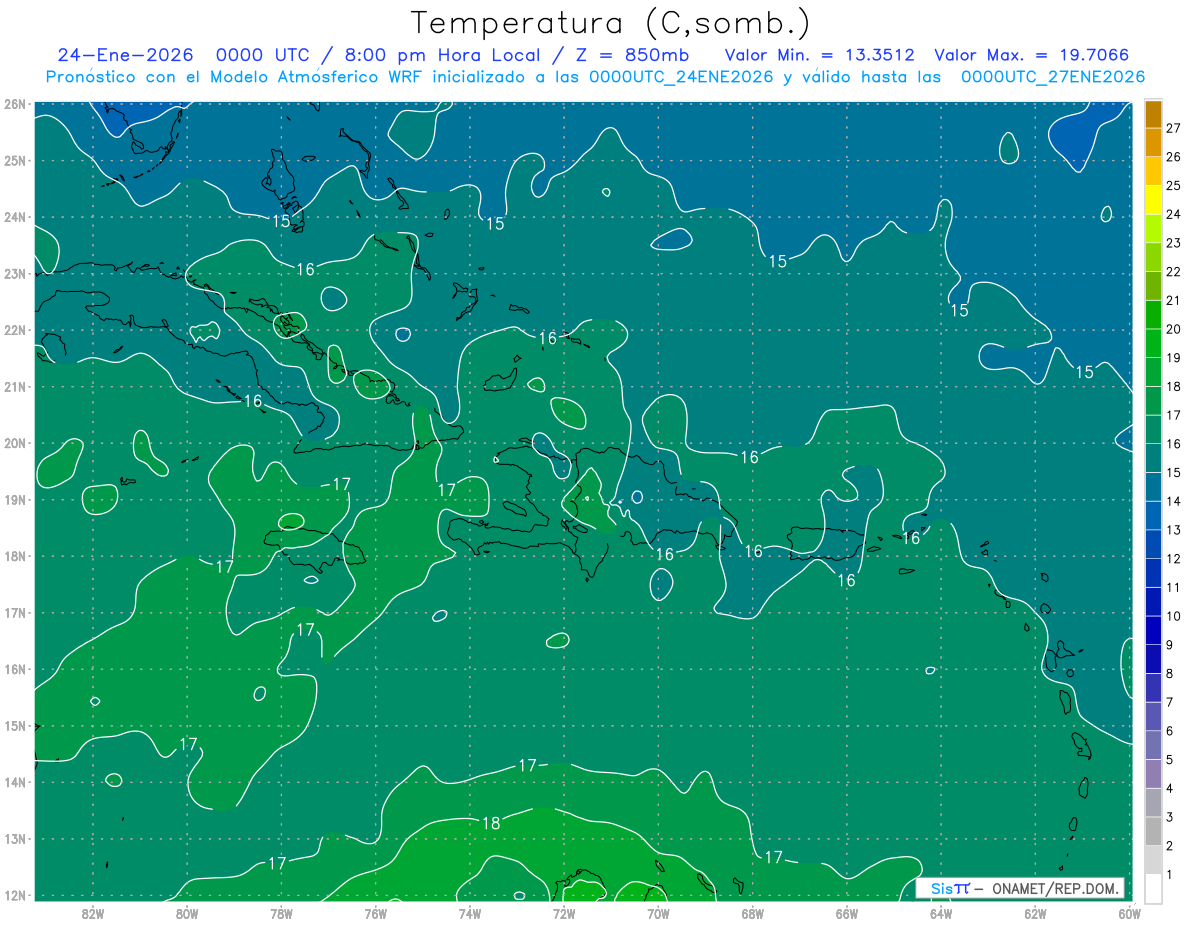This screenshot has height=927, width=1200.
Task: Click the '12' value on the color scale
Action: (1174, 559)
